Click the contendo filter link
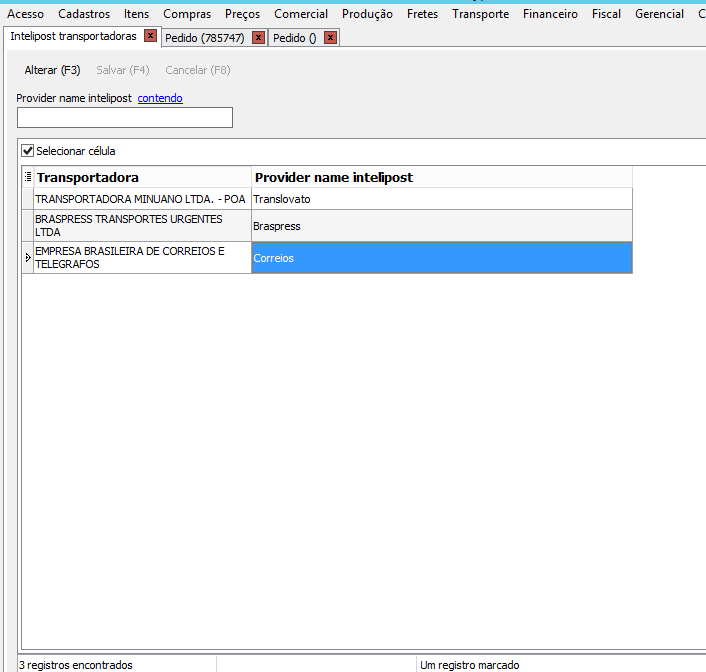 coord(160,98)
